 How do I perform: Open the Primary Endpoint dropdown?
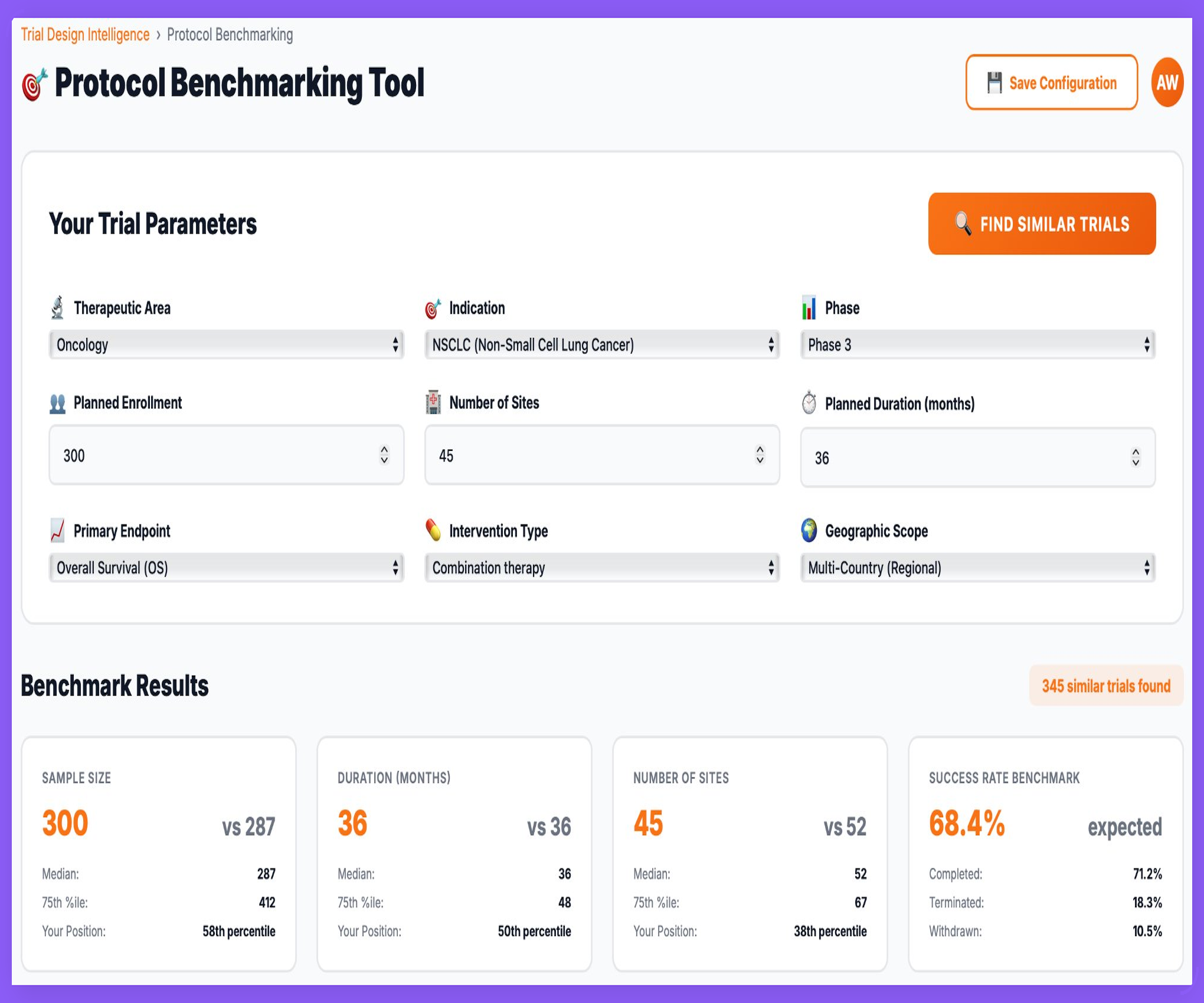click(x=226, y=568)
